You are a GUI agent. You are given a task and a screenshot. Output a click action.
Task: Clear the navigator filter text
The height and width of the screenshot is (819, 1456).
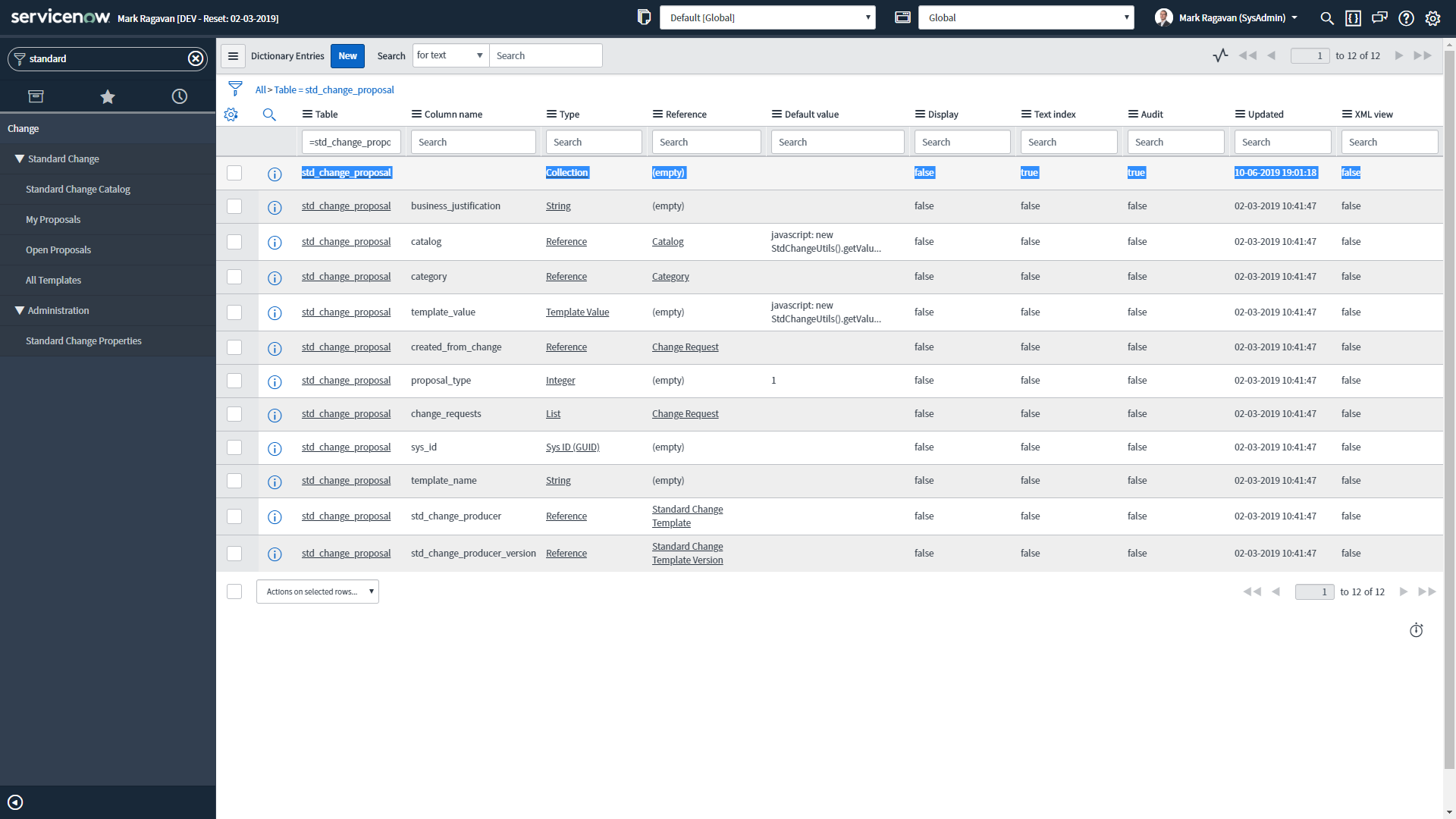196,58
